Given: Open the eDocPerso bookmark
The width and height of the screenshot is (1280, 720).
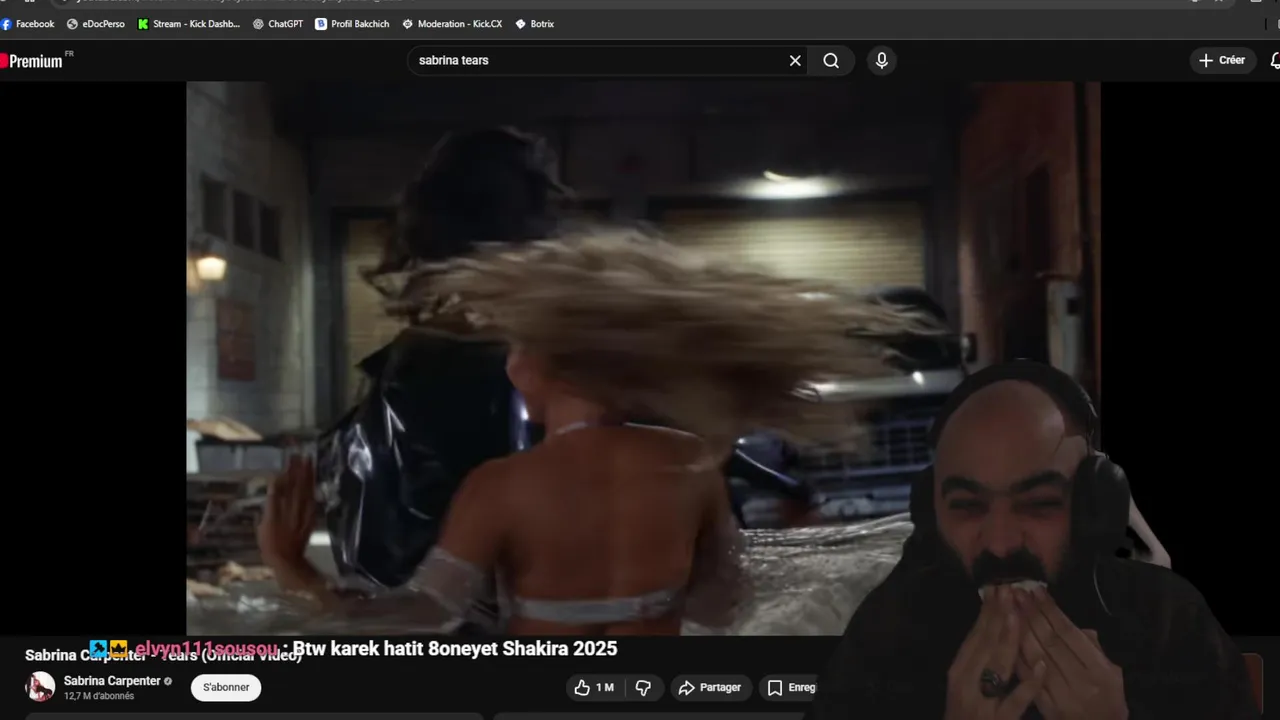Looking at the screenshot, I should click(x=96, y=24).
